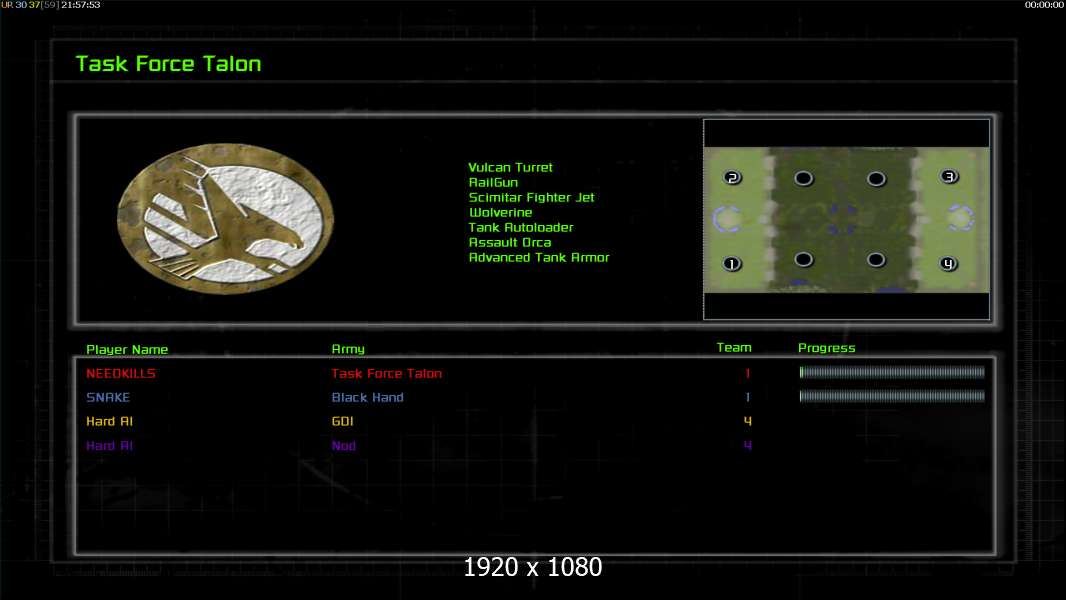Click the Task Force Talon eagle emblem

click(x=226, y=218)
